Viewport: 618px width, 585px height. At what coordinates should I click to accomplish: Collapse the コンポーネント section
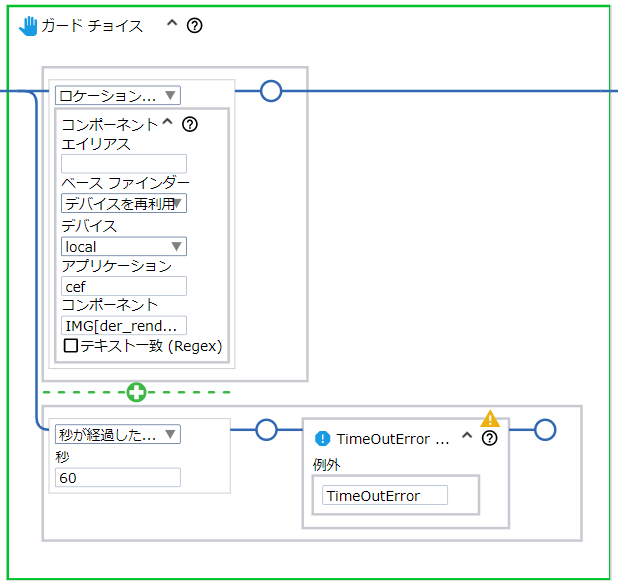168,124
